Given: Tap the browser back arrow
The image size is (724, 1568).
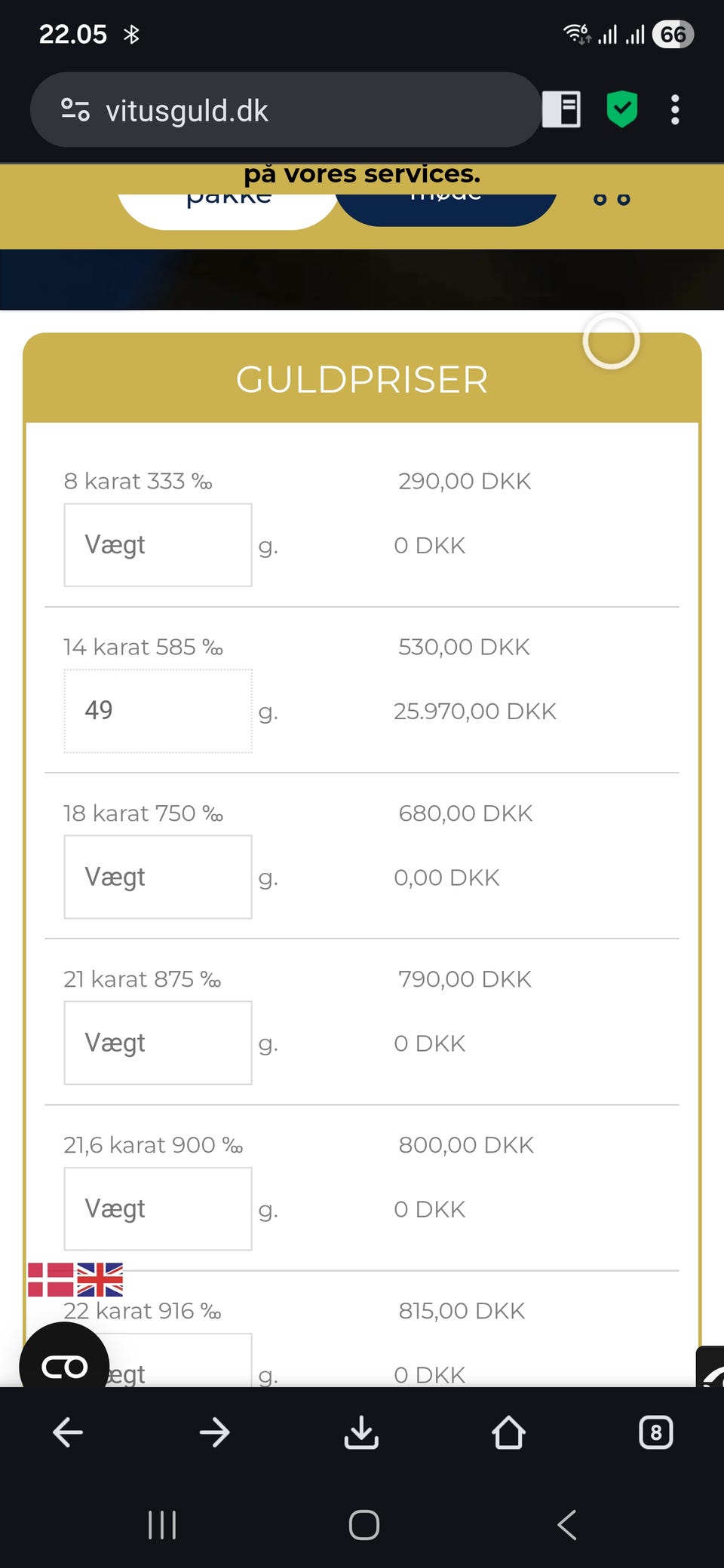Looking at the screenshot, I should click(68, 1432).
